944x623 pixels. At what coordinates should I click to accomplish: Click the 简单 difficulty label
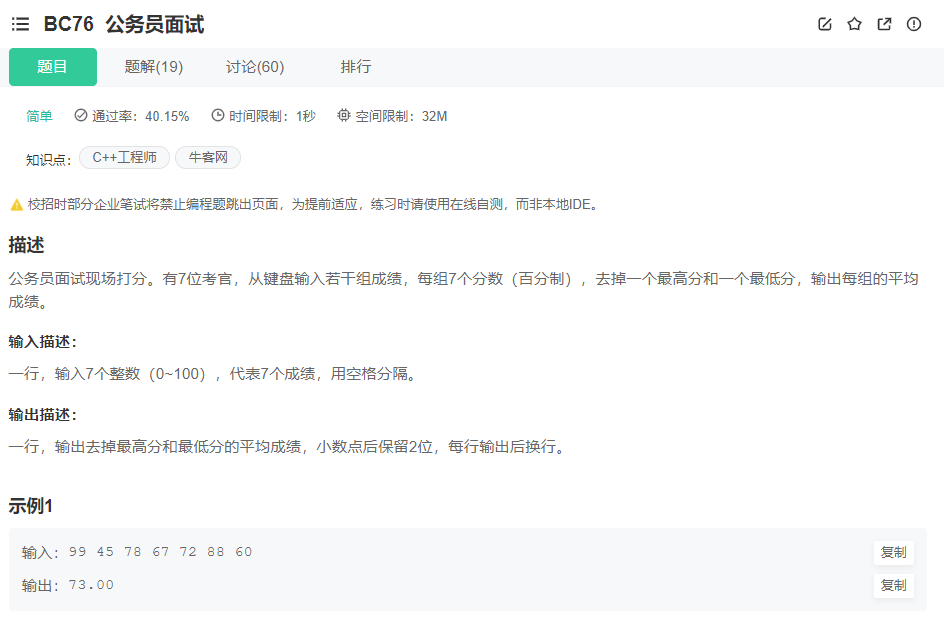click(39, 116)
